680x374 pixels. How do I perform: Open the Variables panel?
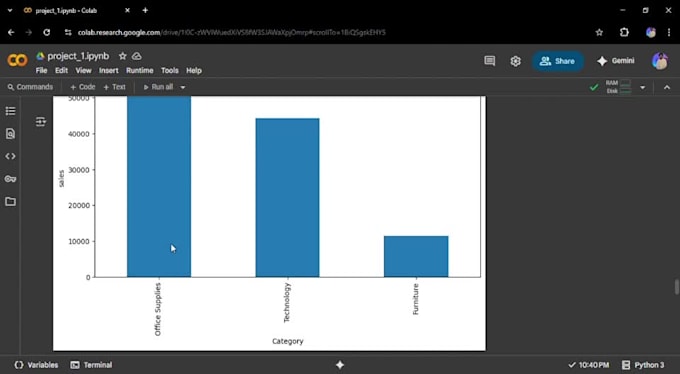tap(36, 365)
